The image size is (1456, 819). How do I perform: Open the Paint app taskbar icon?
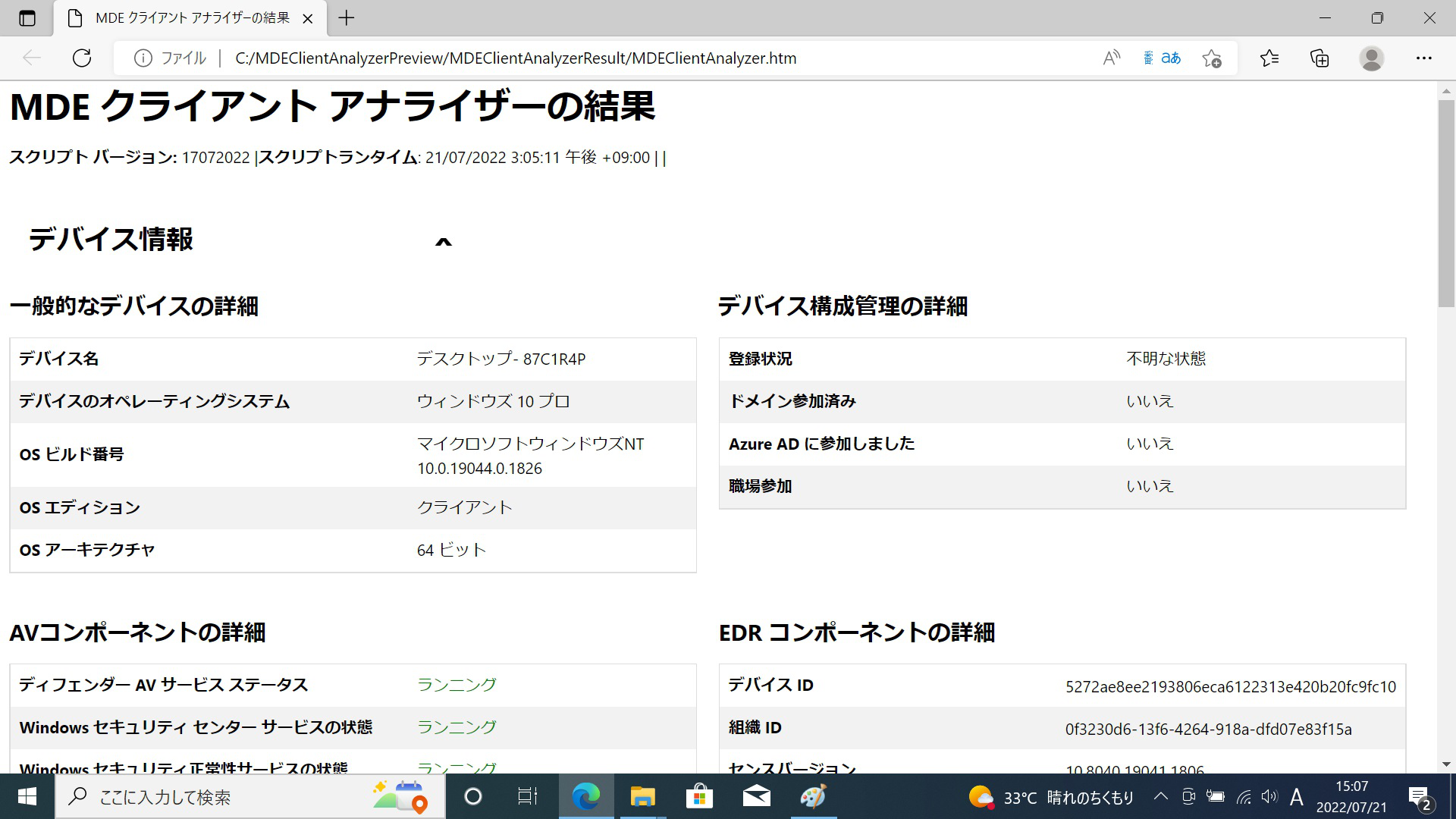coord(813,796)
